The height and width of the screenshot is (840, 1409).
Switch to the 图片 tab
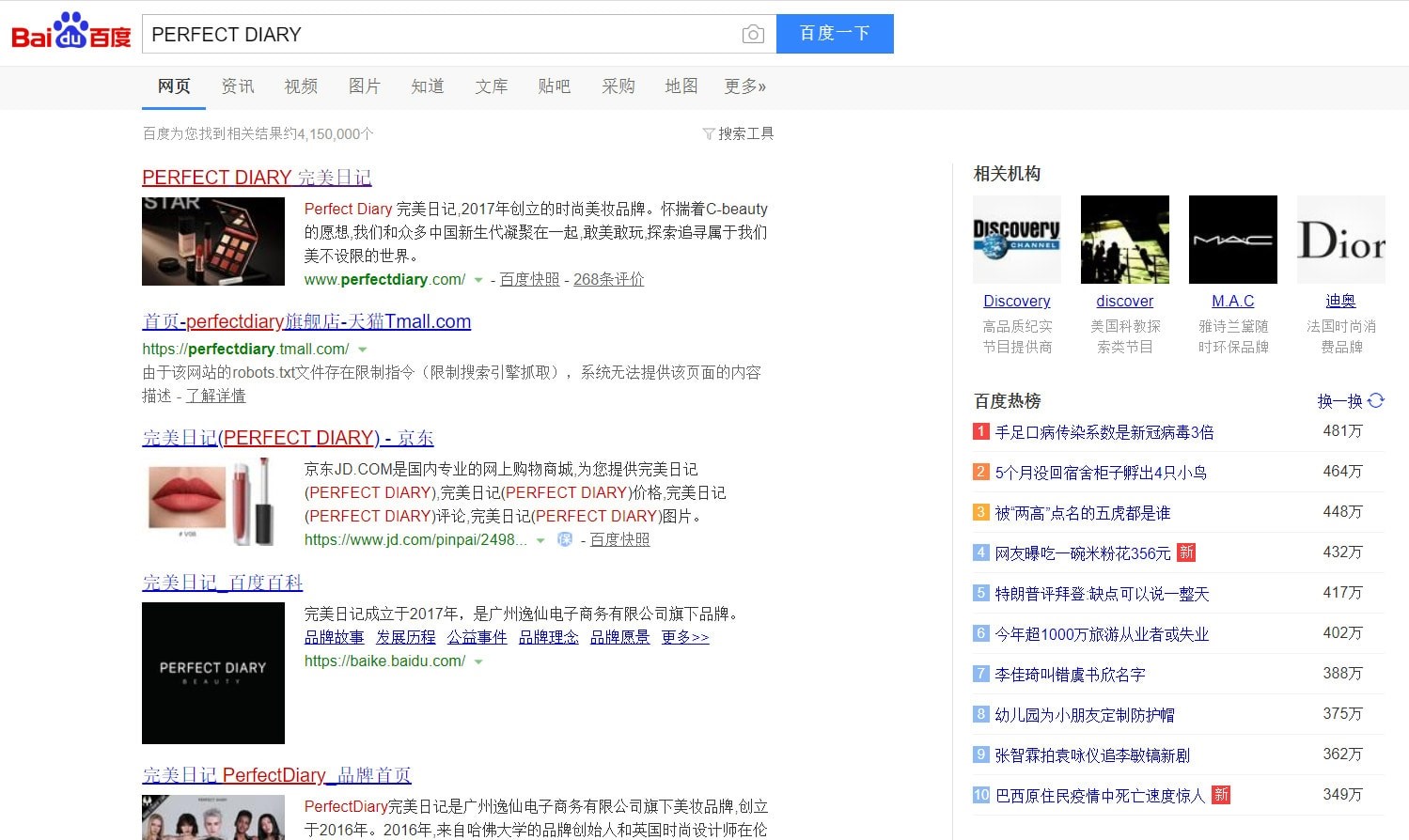click(x=364, y=86)
